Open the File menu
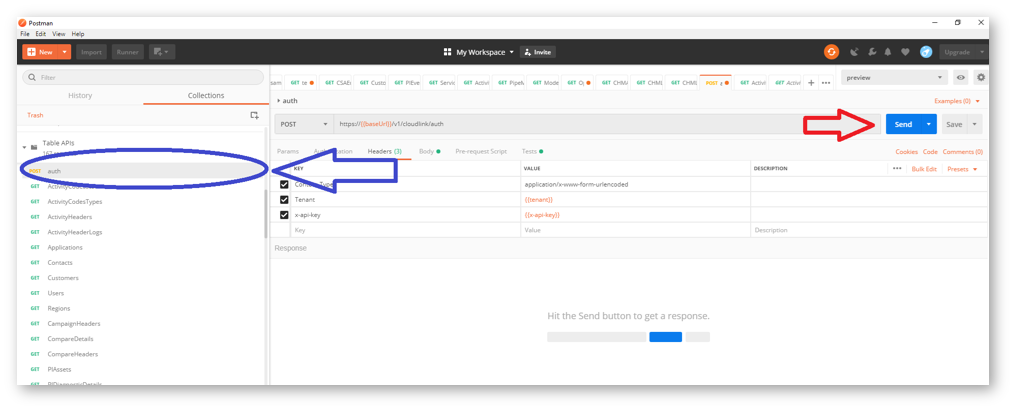The image size is (1015, 411). [x=25, y=34]
